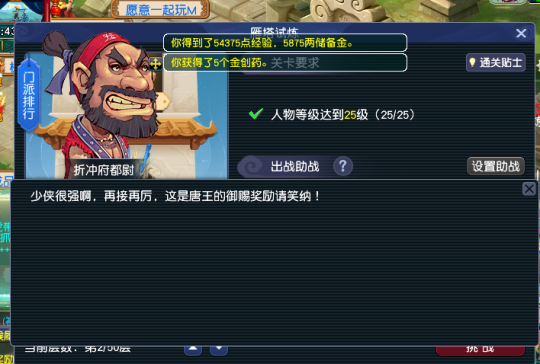Open the 通关贴士 tips button
The image size is (540, 364).
(x=496, y=62)
